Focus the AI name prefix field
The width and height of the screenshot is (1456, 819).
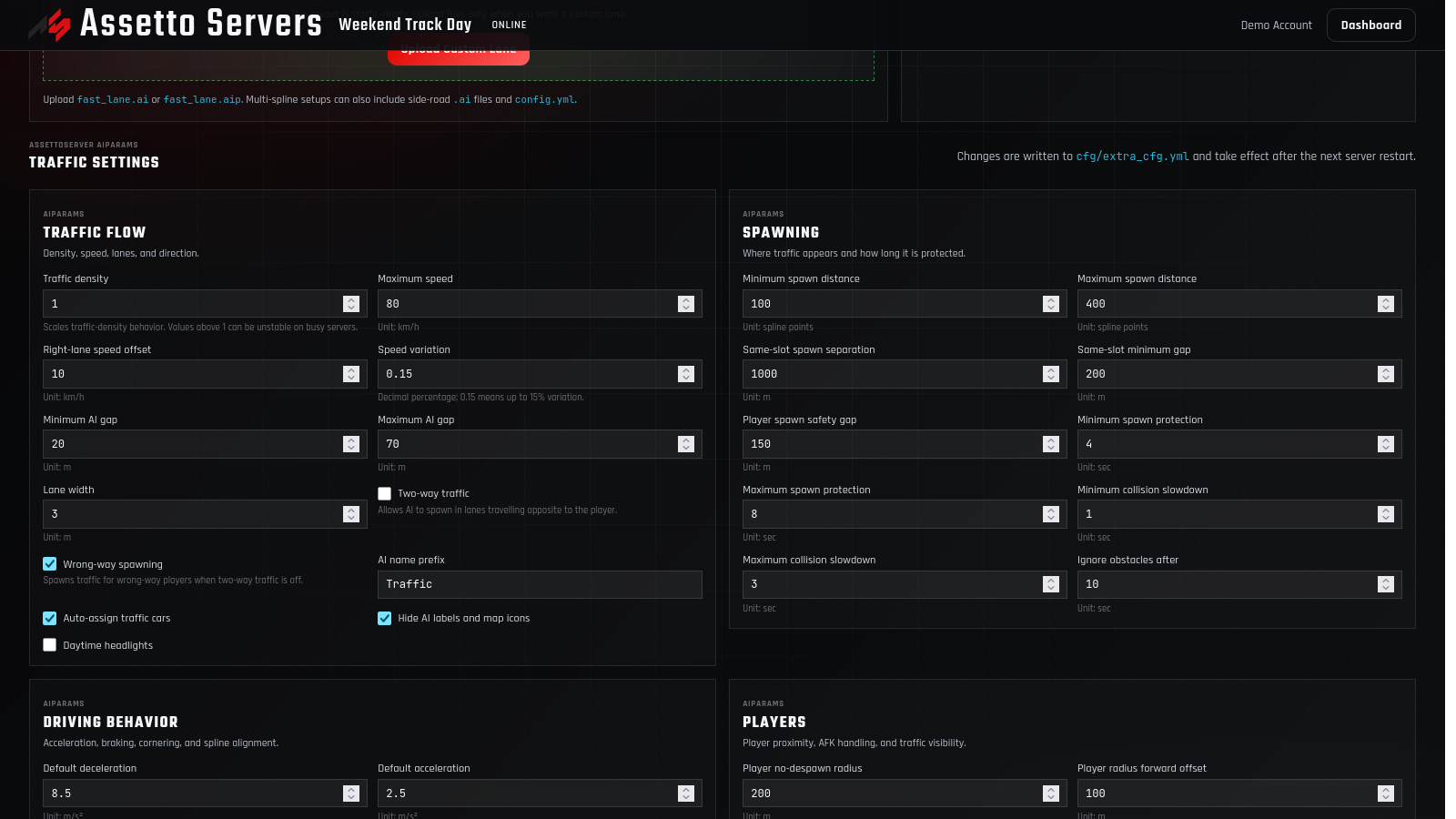pyautogui.click(x=540, y=584)
